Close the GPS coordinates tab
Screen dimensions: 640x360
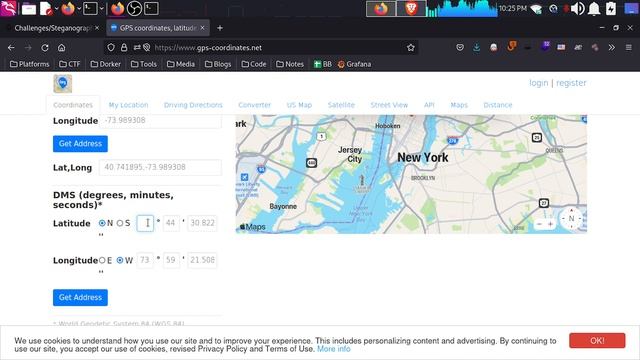(x=202, y=28)
